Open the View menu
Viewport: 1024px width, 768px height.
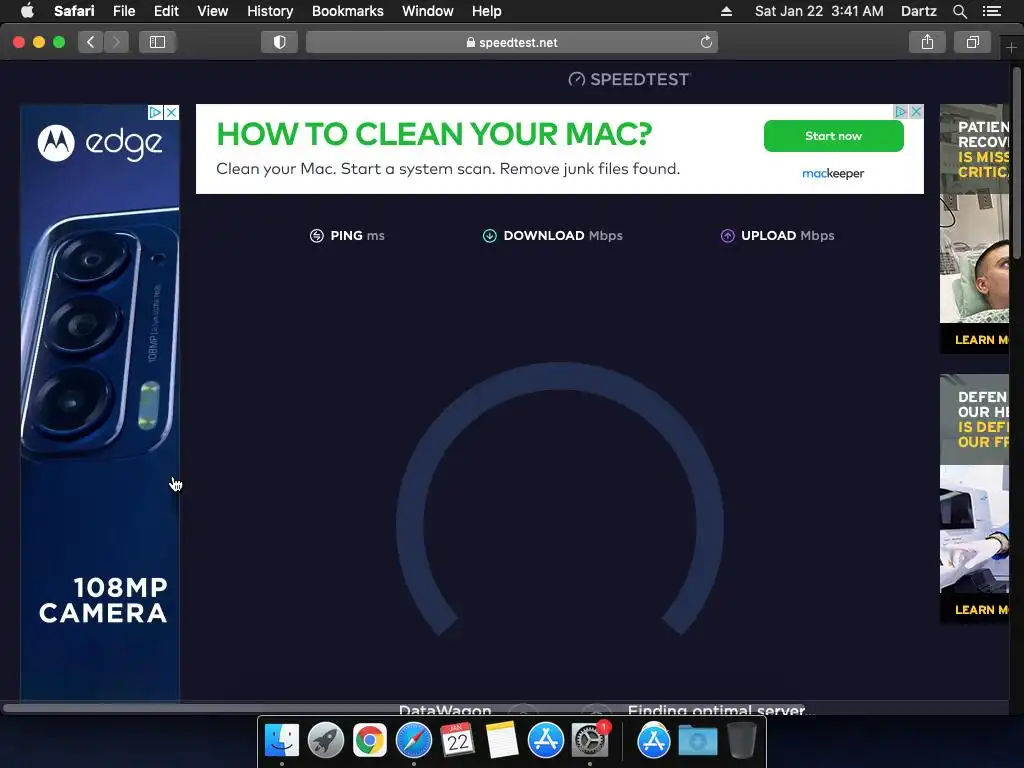[212, 11]
